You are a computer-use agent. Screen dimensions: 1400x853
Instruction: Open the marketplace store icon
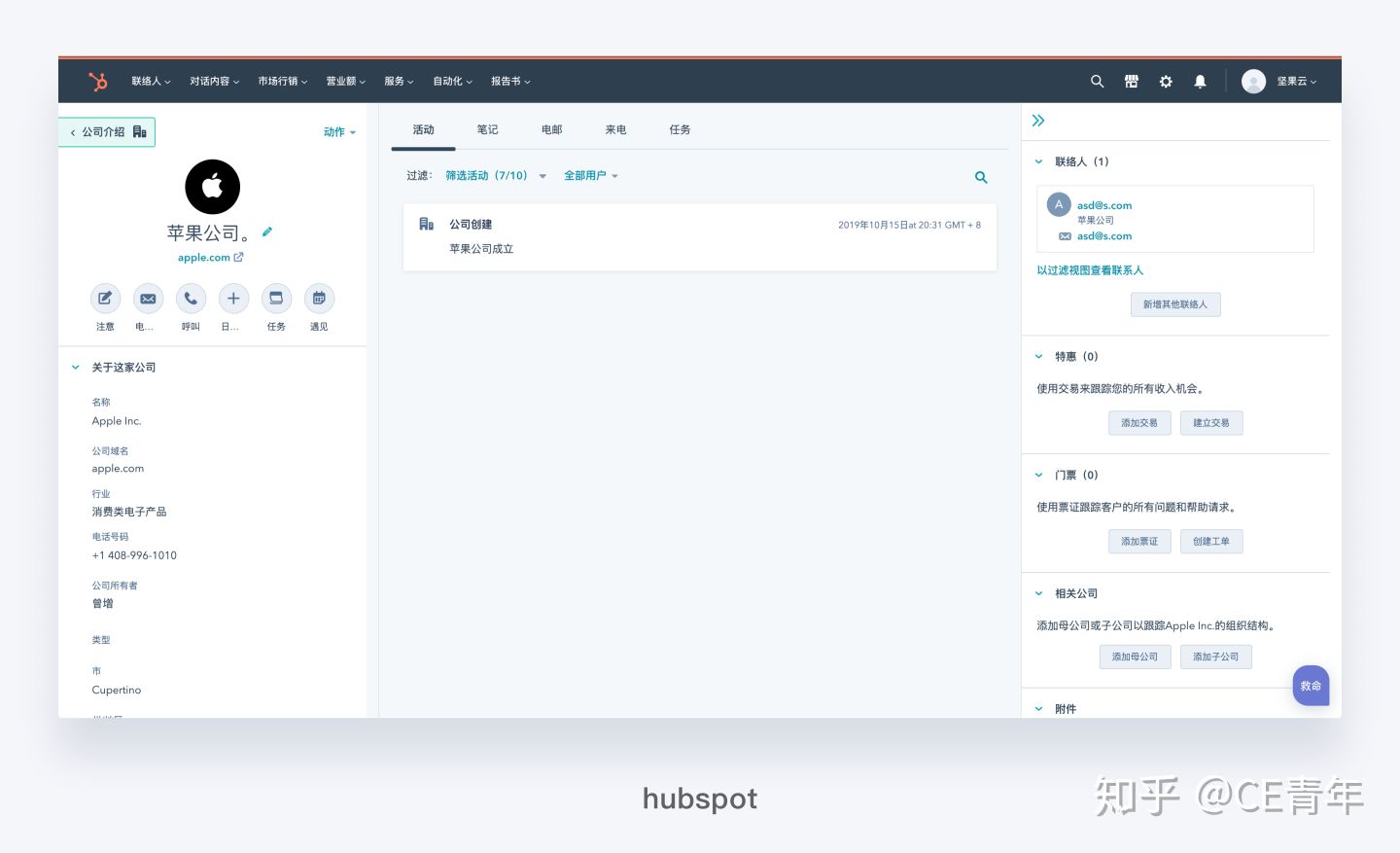pyautogui.click(x=1132, y=82)
